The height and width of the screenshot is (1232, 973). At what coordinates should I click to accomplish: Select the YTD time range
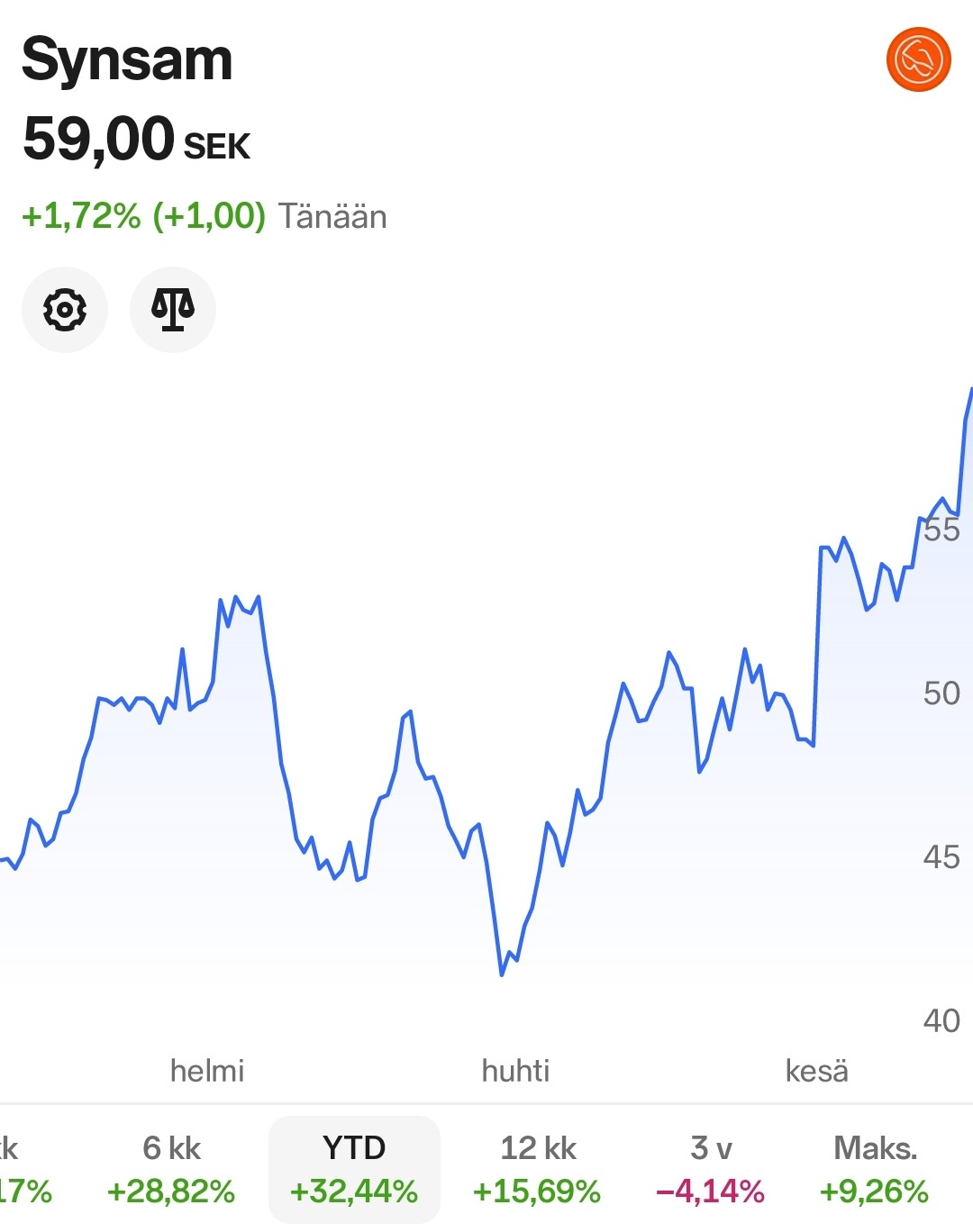(354, 1169)
